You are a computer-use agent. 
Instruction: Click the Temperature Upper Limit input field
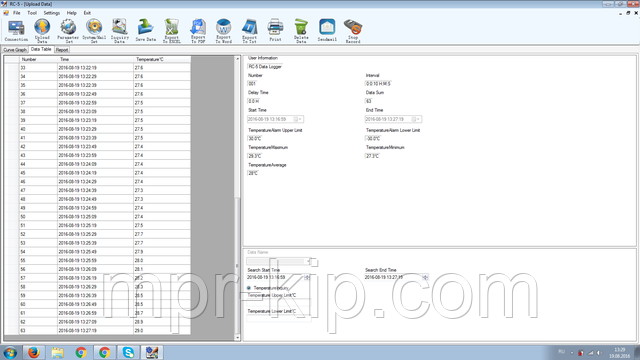[279, 302]
